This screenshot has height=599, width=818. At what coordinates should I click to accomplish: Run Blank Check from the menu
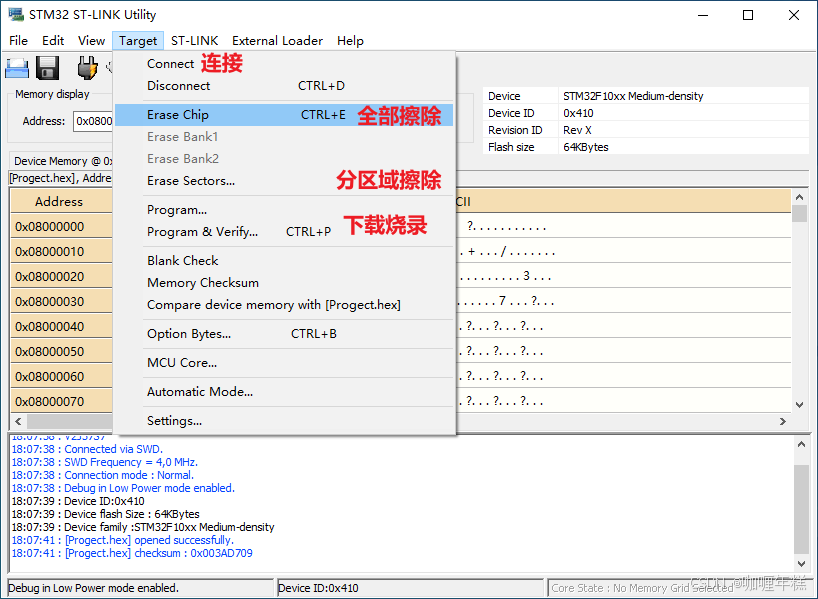[x=284, y=260]
